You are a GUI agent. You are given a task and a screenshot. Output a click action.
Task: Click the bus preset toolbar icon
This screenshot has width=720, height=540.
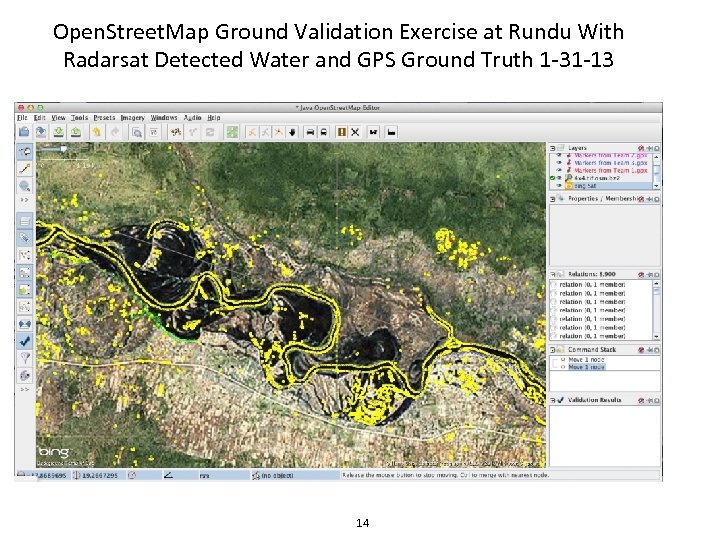[323, 132]
